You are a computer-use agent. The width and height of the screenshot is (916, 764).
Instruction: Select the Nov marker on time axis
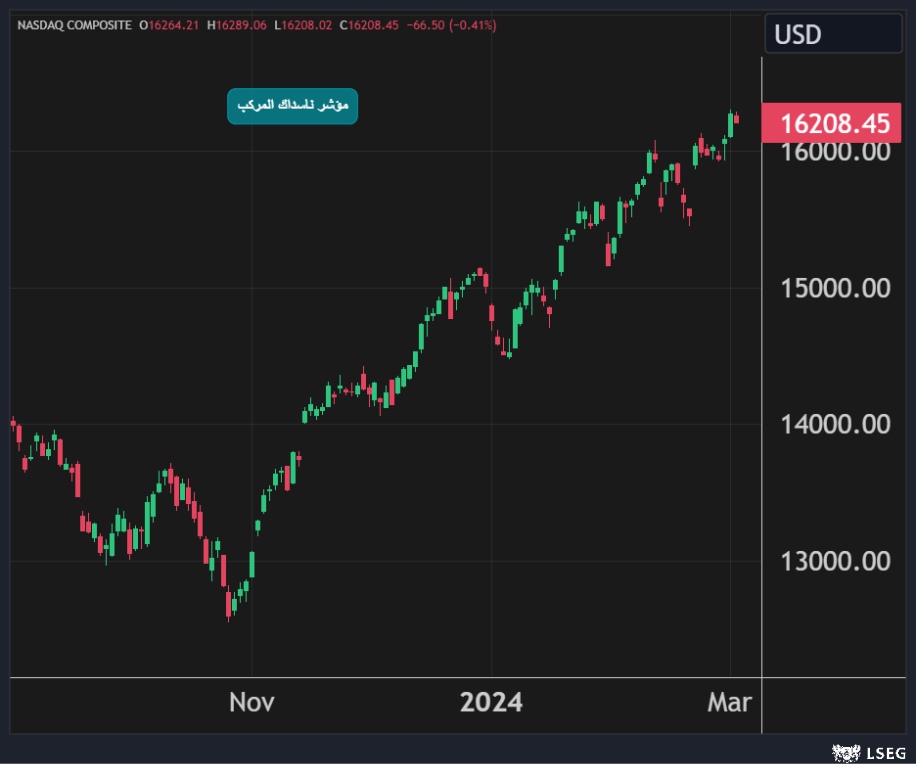(x=252, y=703)
